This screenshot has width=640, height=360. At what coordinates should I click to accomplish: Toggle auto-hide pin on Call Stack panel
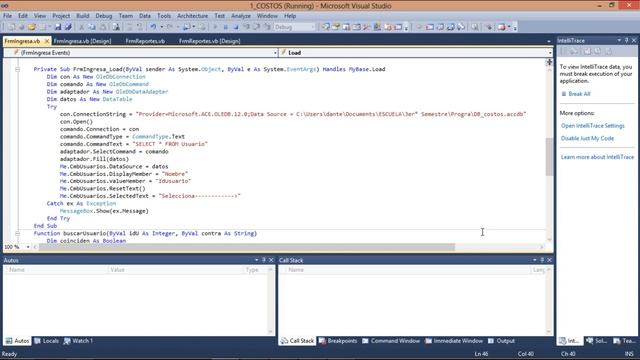tap(542, 260)
